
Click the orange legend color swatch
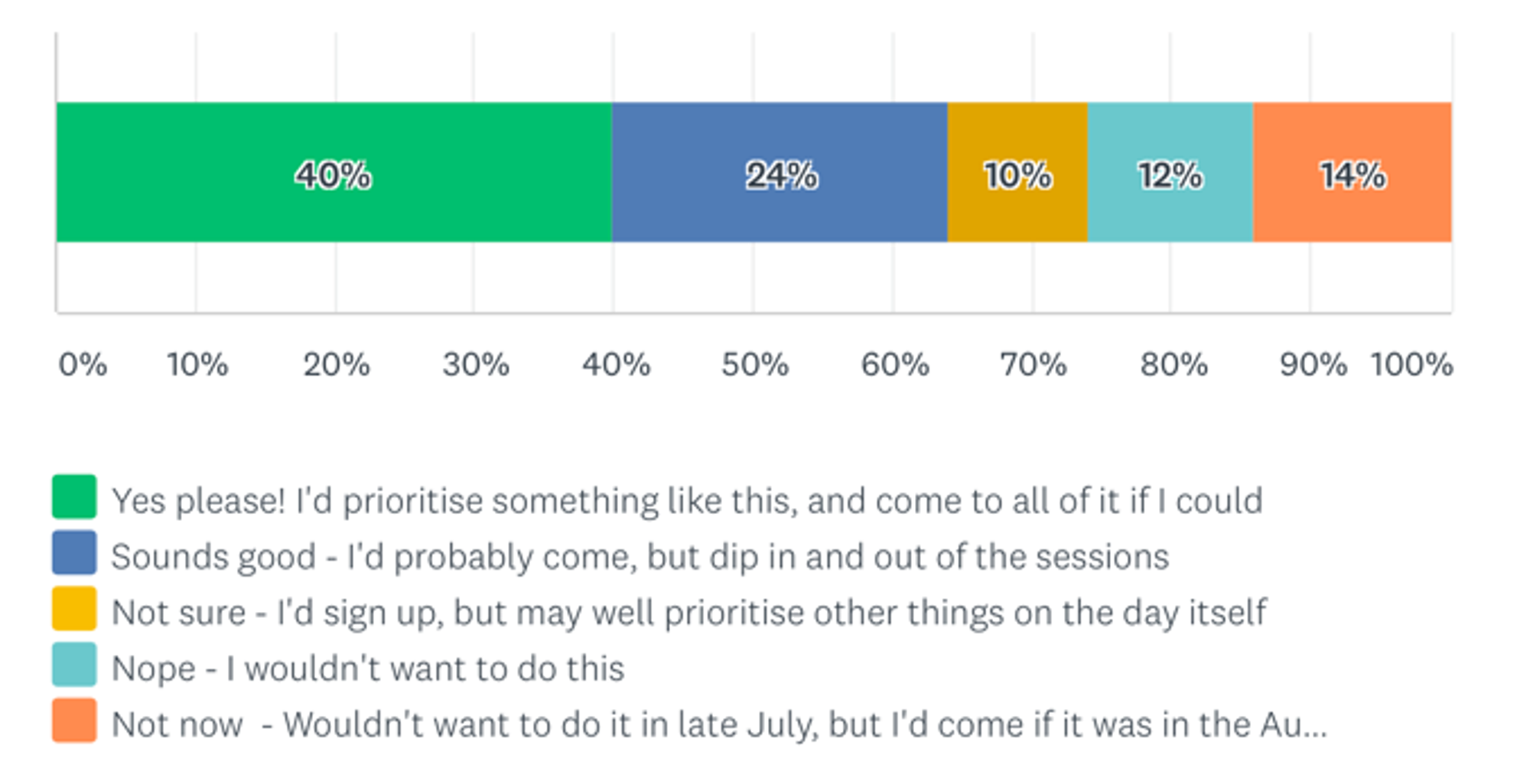click(74, 720)
